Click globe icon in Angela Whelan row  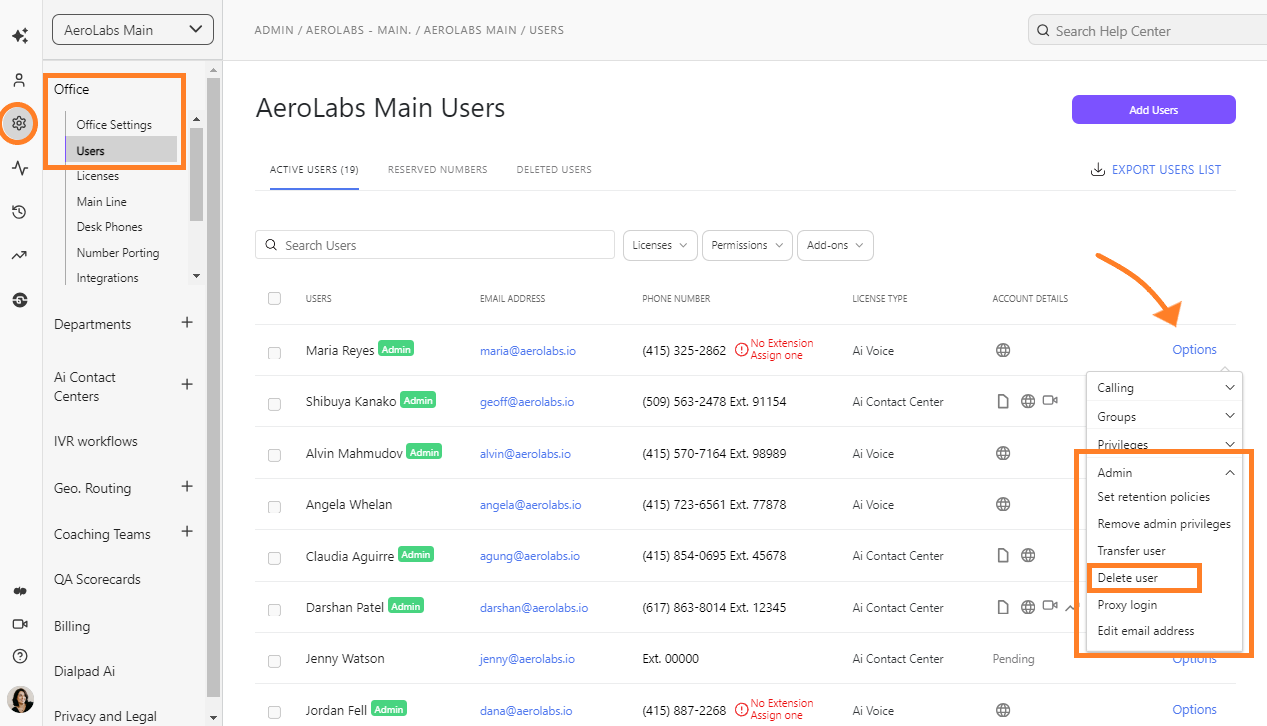pos(1003,504)
